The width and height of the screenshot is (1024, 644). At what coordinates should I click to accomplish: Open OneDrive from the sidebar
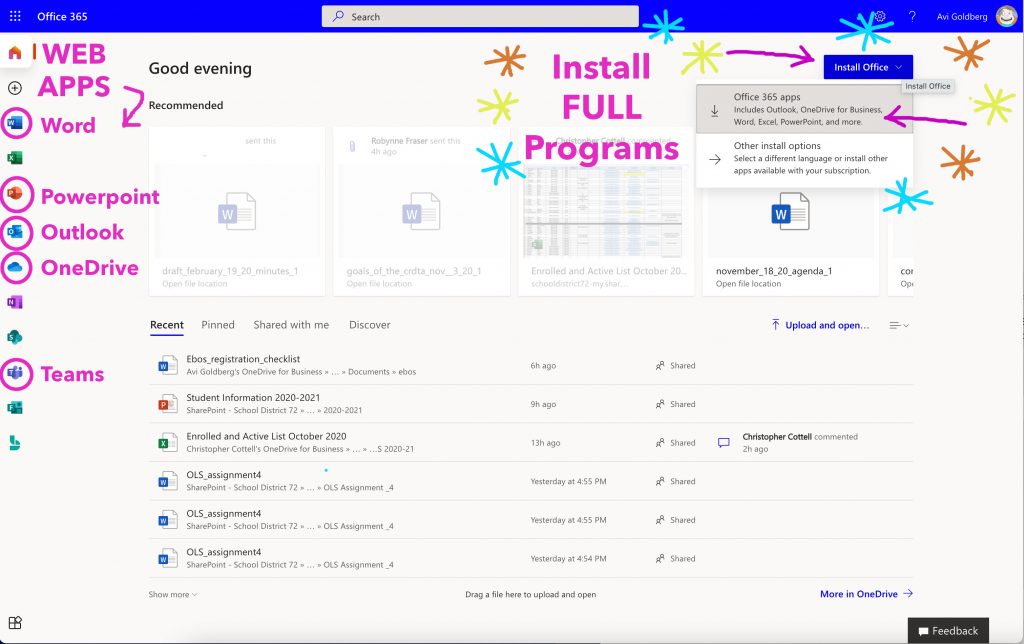(x=15, y=267)
